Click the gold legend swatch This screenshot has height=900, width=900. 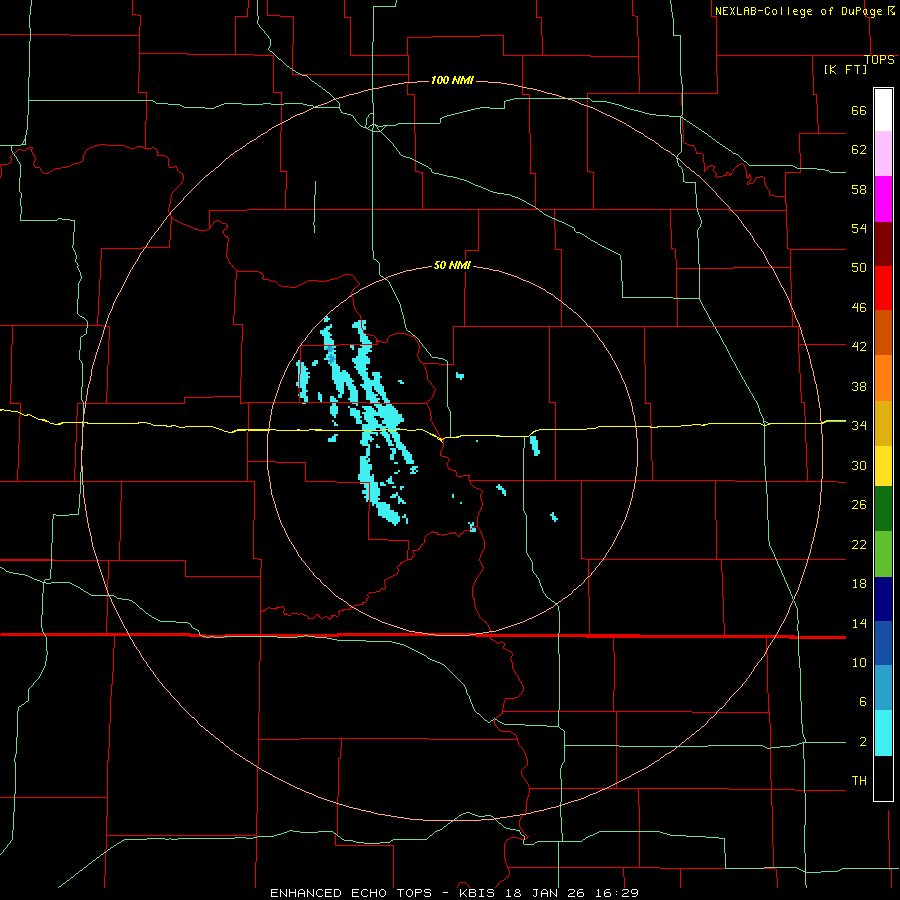tap(883, 424)
